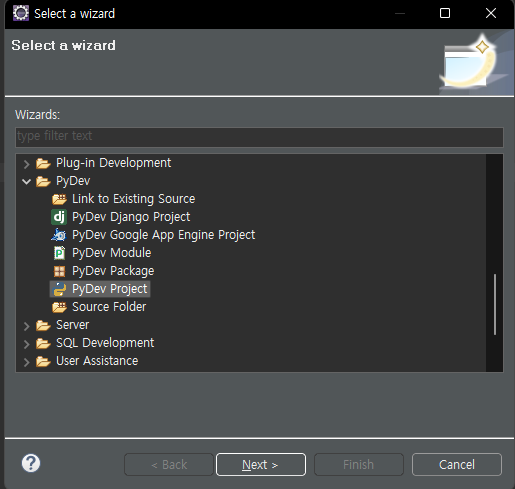
Task: Expand the Server category
Action: point(26,326)
